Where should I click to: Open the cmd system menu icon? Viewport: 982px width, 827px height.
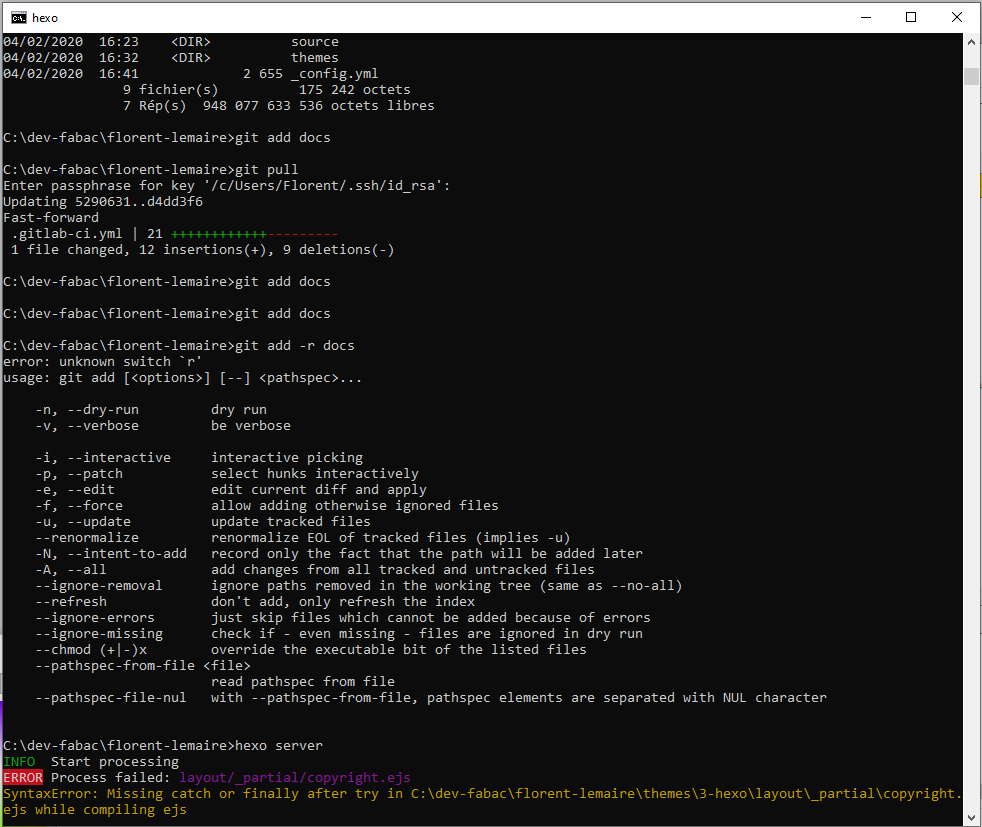pyautogui.click(x=19, y=18)
